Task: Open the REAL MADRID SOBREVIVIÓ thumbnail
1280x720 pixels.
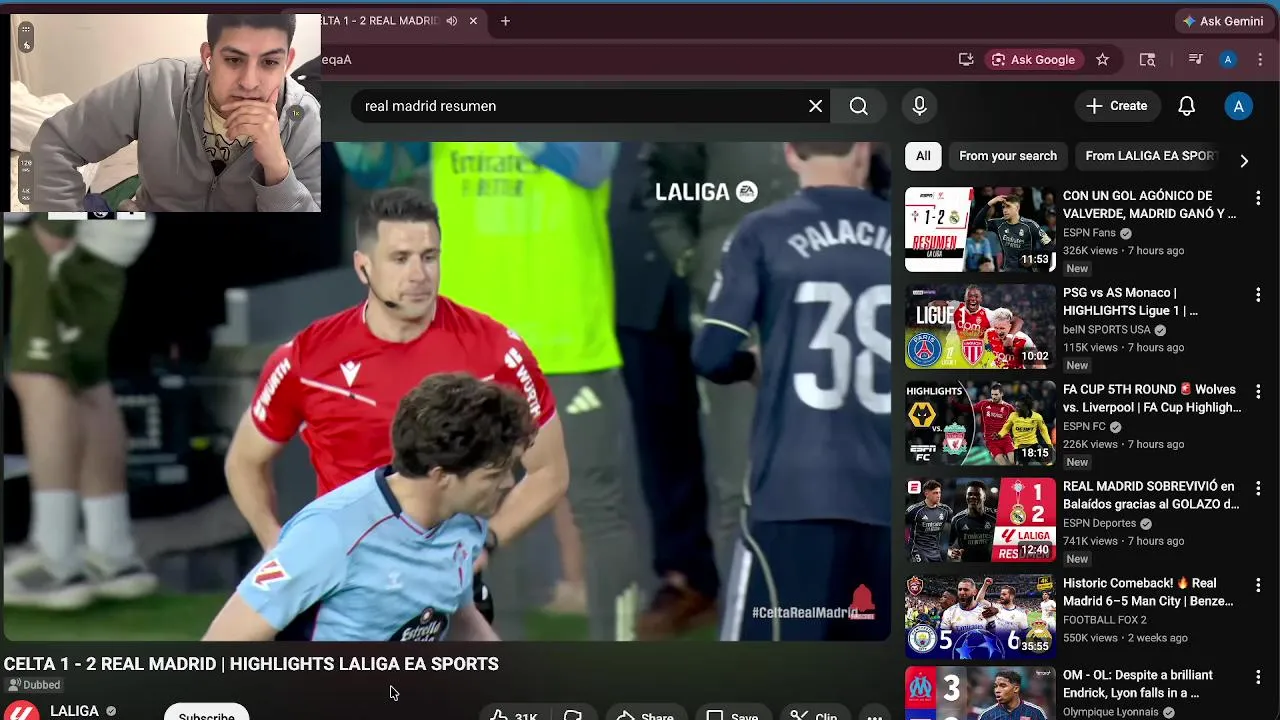Action: click(980, 520)
